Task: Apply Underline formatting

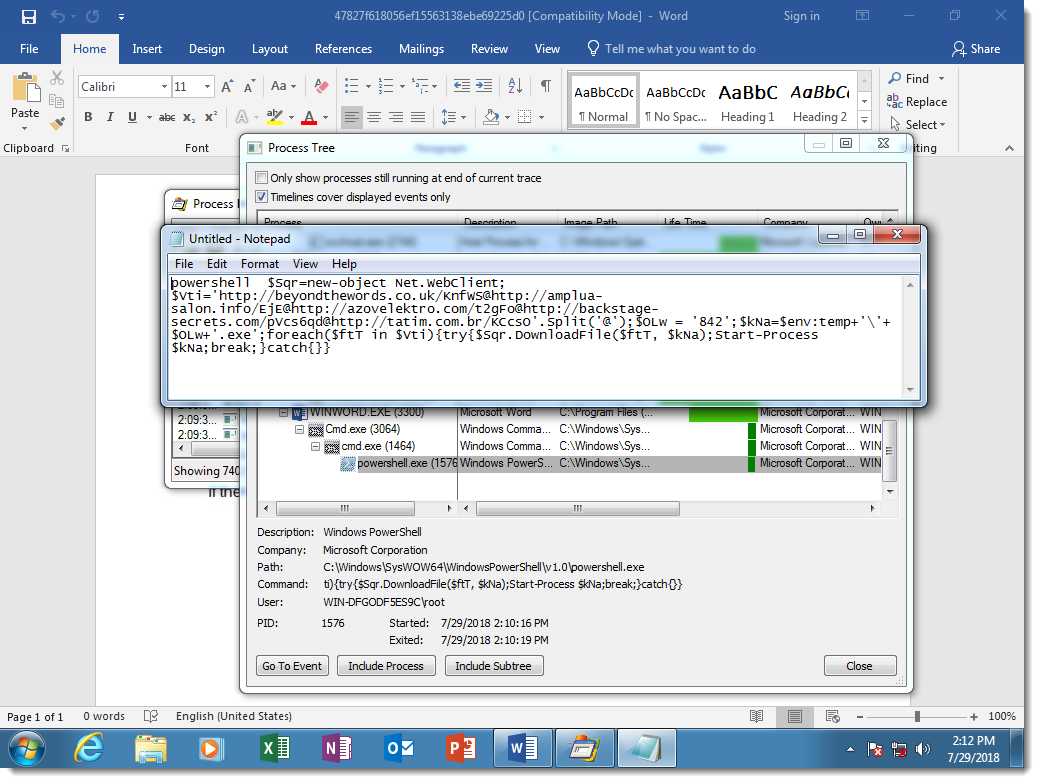Action: tap(133, 117)
